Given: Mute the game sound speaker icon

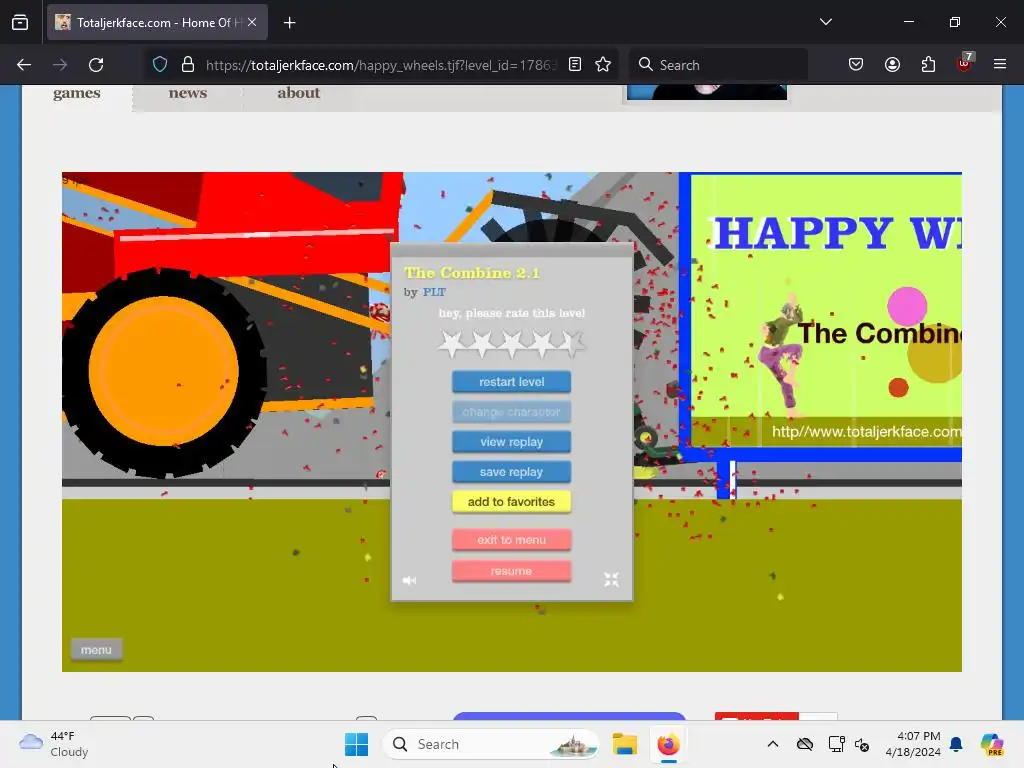Looking at the screenshot, I should (x=409, y=580).
